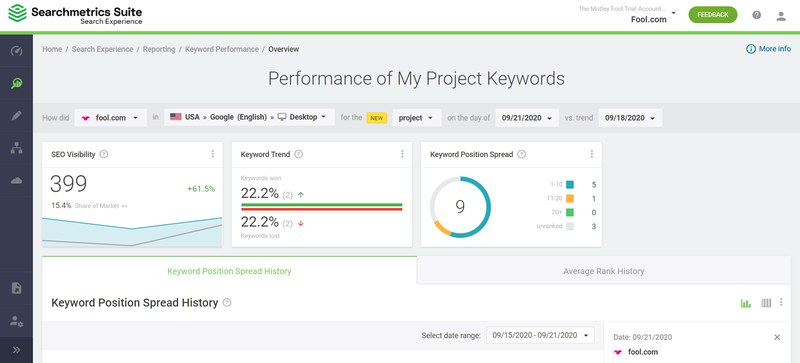Click the 11-20 orange legend swatch
800x363 pixels.
[x=570, y=199]
